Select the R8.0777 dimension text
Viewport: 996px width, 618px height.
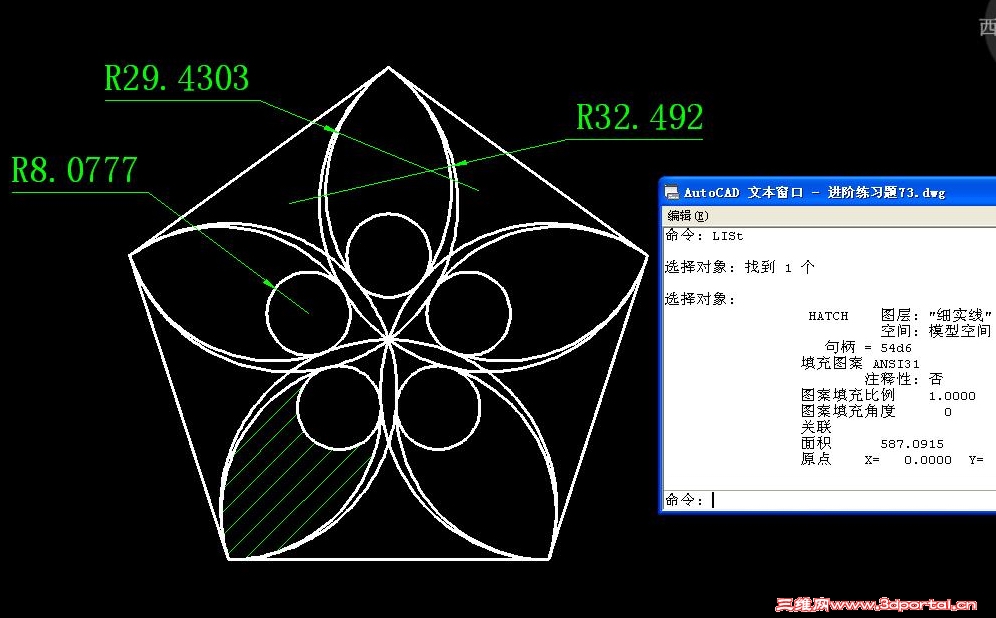[74, 170]
